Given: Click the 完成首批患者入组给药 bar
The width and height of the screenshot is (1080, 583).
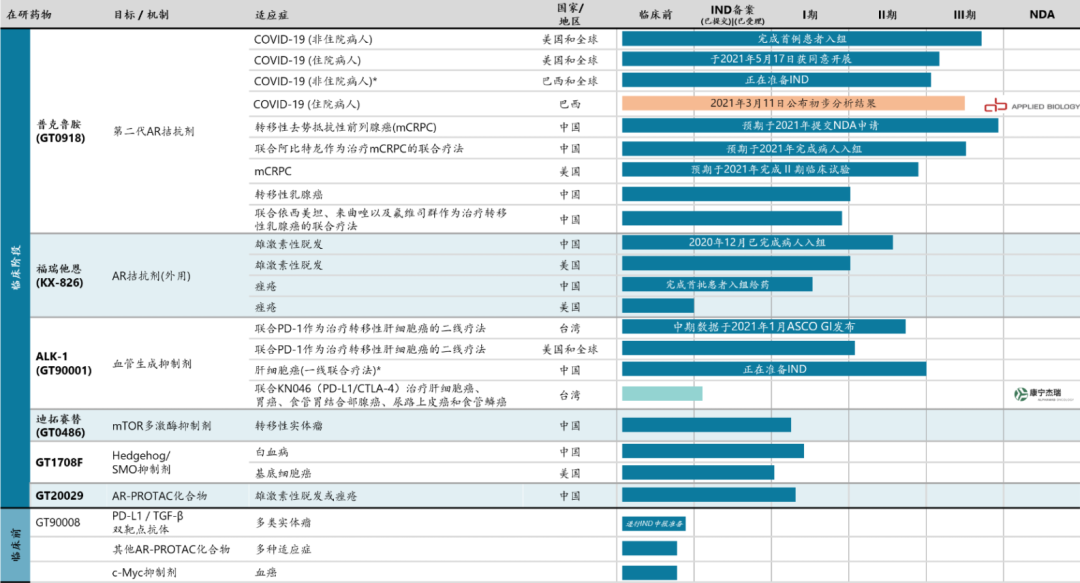Looking at the screenshot, I should point(717,284).
